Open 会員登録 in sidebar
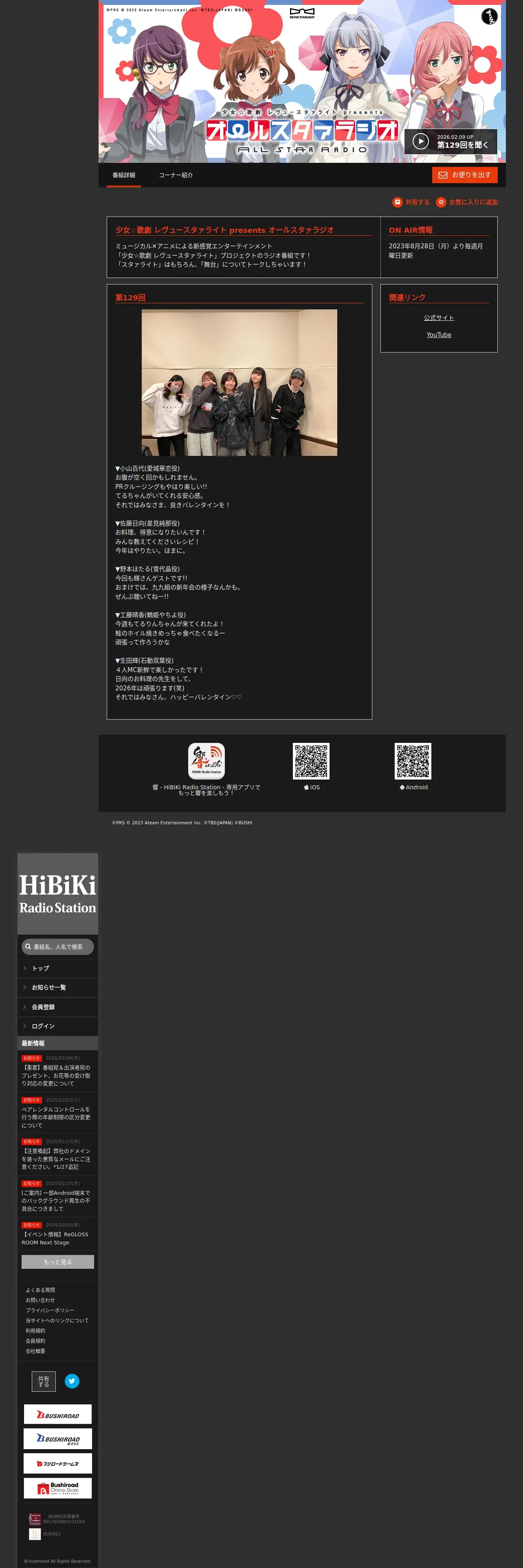 [58, 1007]
